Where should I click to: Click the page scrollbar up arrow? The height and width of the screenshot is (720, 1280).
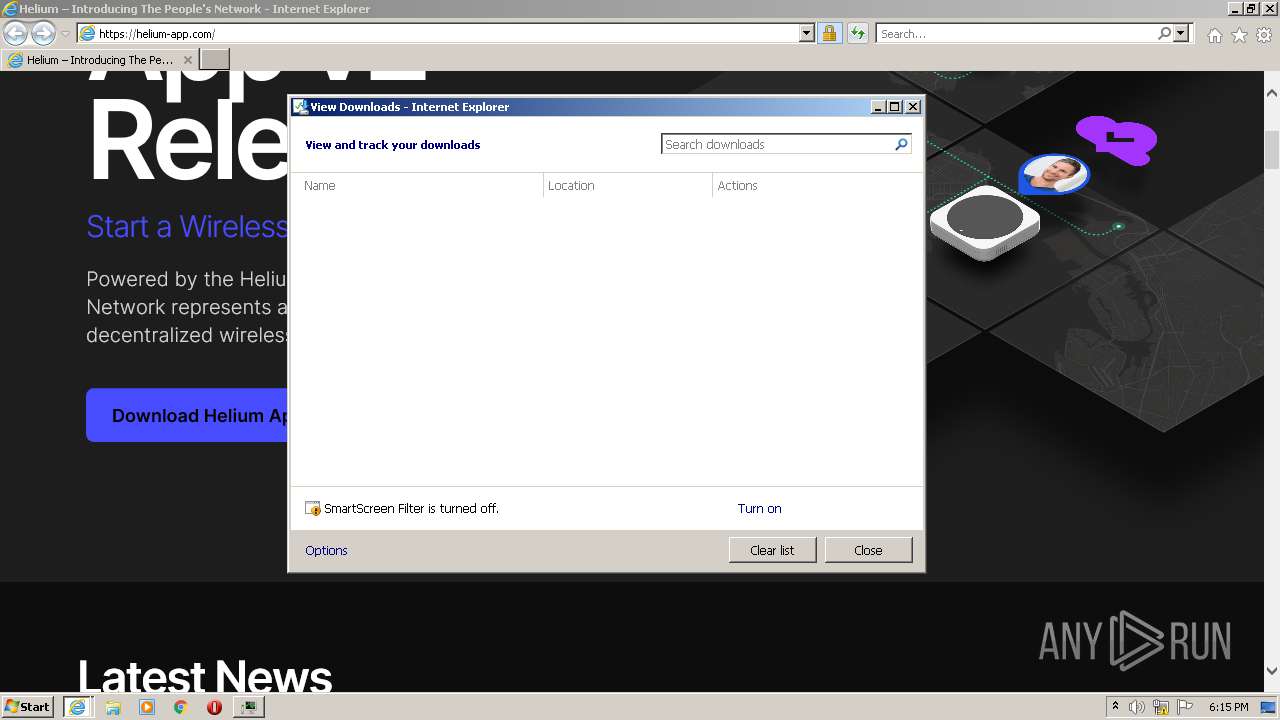click(x=1272, y=94)
